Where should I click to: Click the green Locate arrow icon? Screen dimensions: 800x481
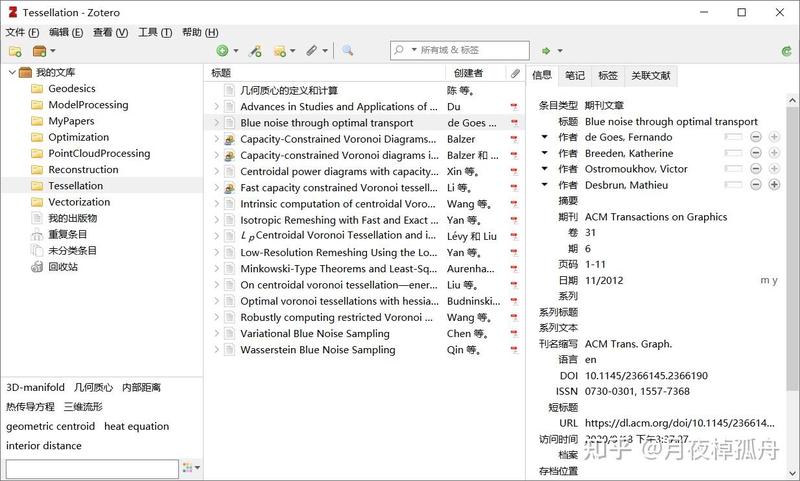(x=546, y=50)
